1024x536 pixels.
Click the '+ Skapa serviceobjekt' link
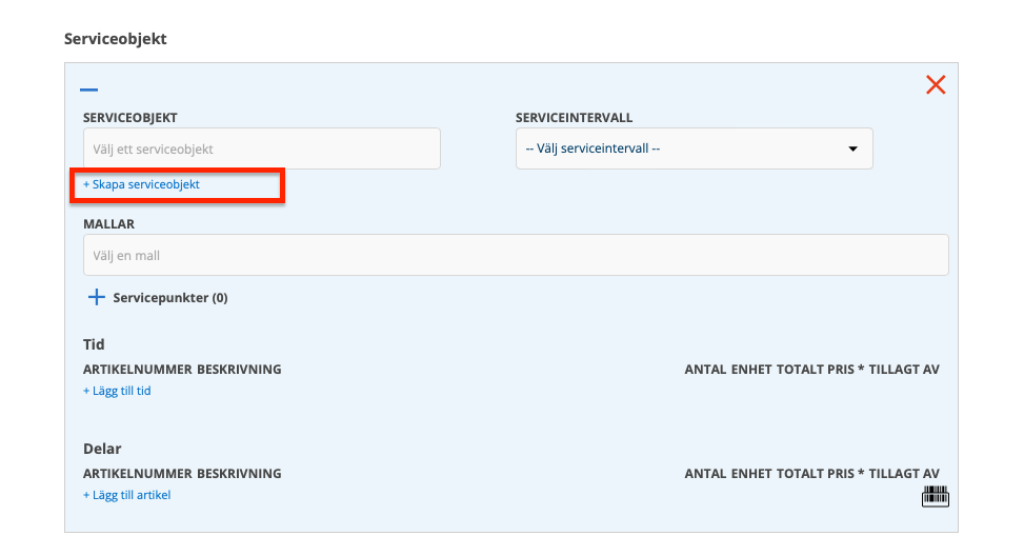(141, 185)
